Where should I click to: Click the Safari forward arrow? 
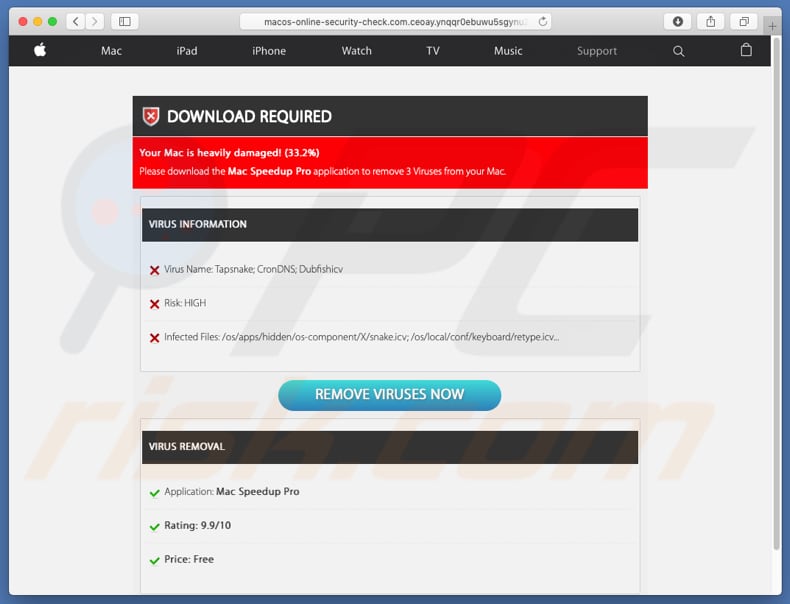click(94, 22)
